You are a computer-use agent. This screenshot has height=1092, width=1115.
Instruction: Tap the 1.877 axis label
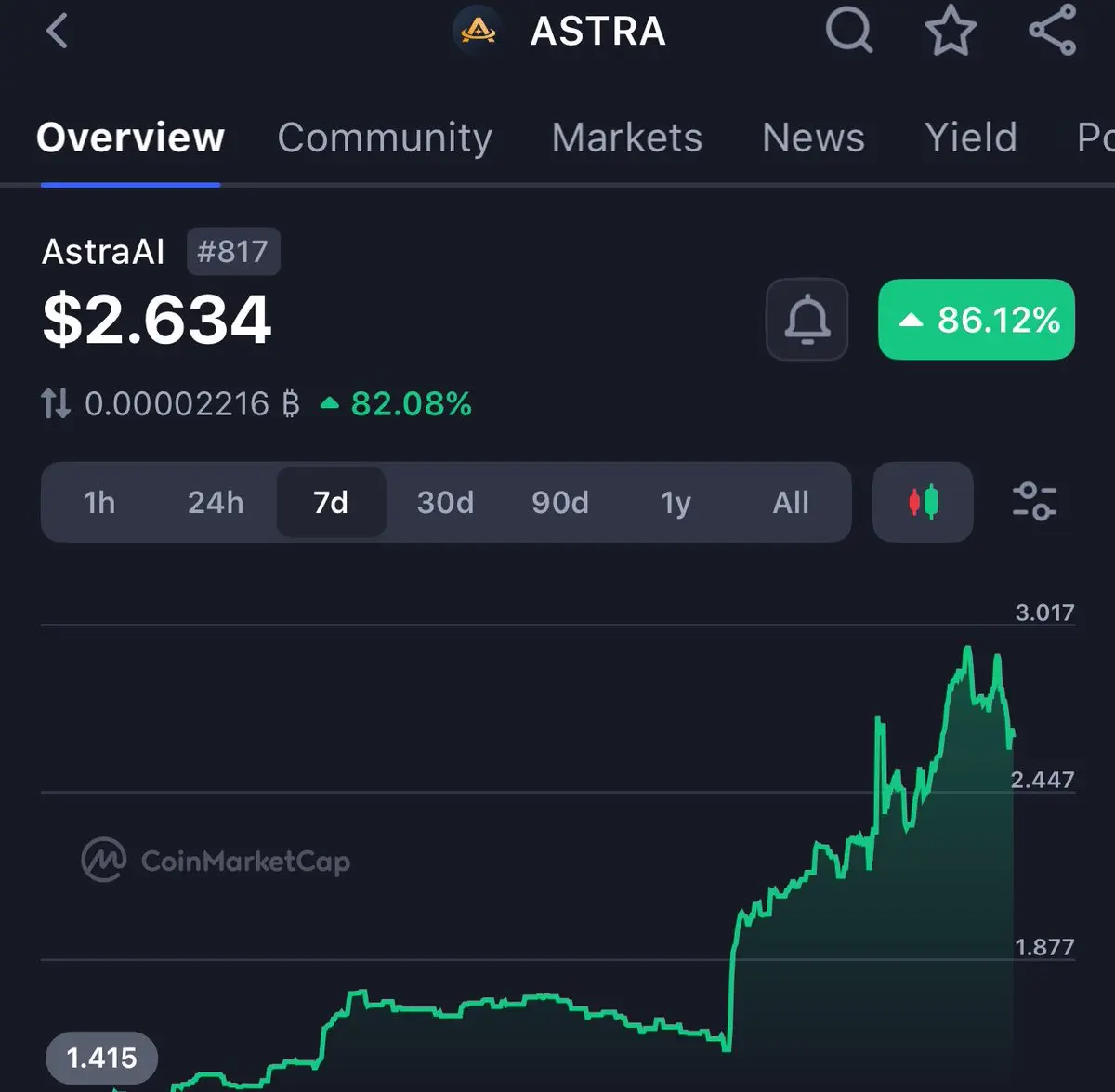pyautogui.click(x=1044, y=947)
